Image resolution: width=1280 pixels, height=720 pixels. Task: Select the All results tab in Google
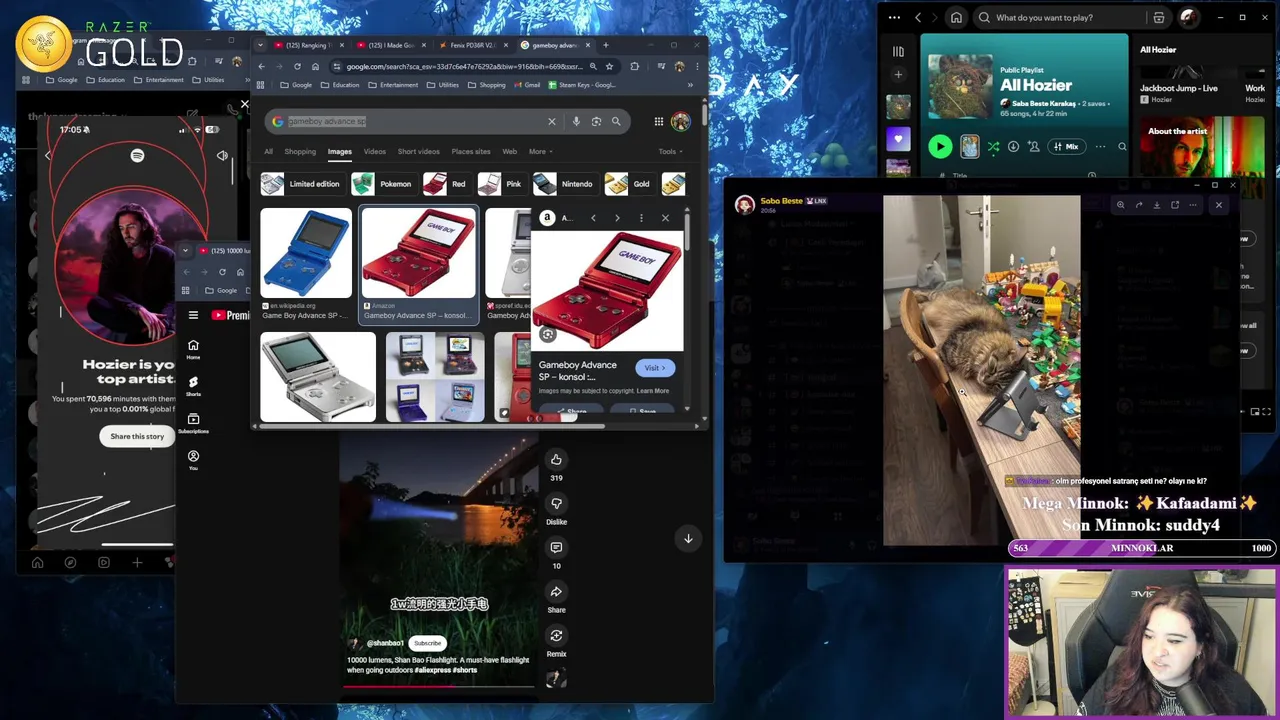(x=268, y=151)
